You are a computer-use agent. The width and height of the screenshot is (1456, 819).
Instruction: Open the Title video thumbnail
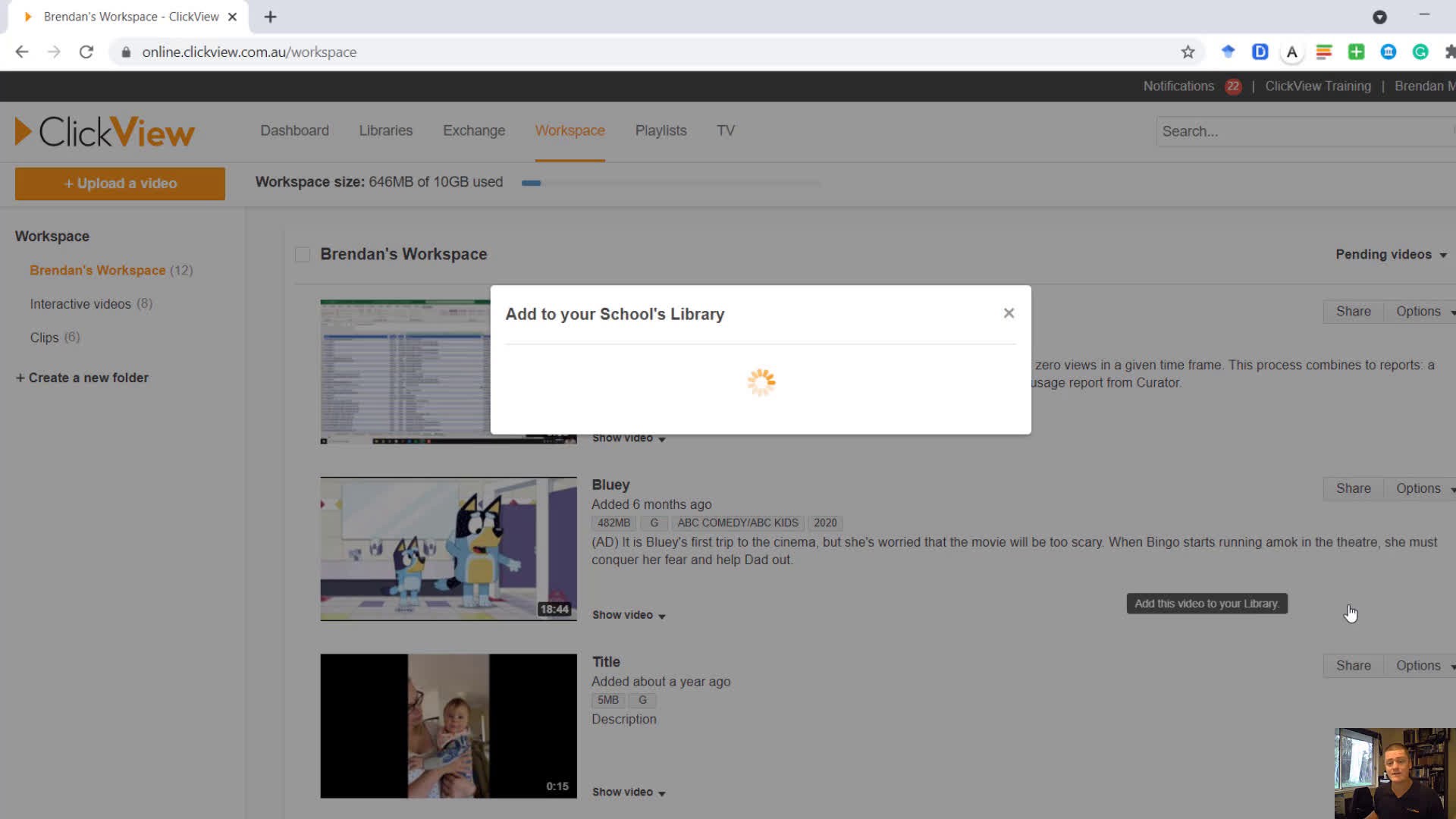click(448, 726)
